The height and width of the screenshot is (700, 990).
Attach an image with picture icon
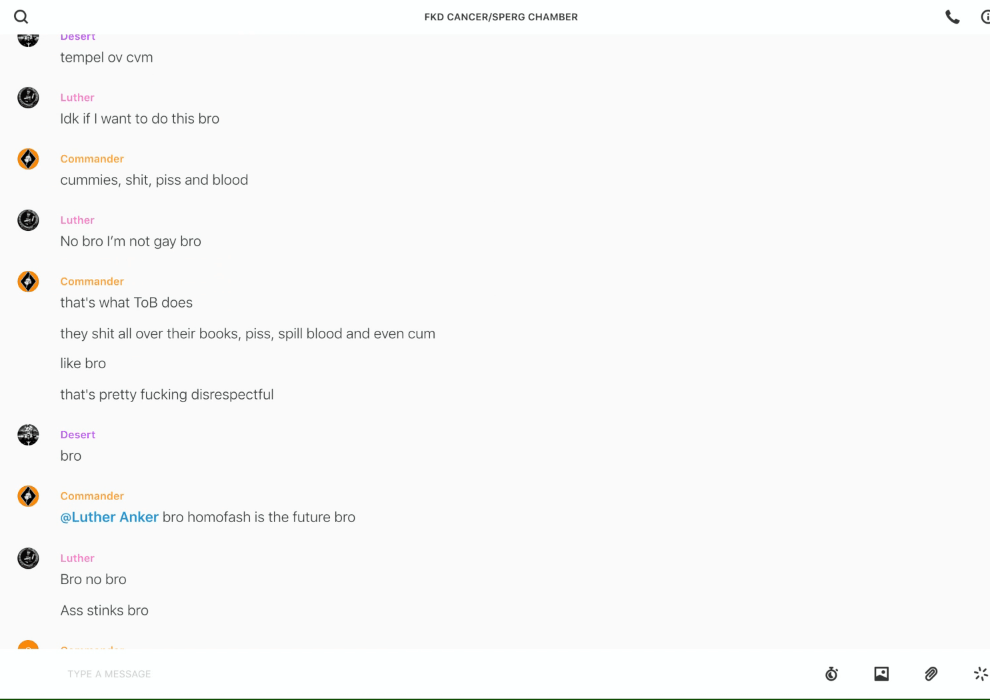pos(881,673)
